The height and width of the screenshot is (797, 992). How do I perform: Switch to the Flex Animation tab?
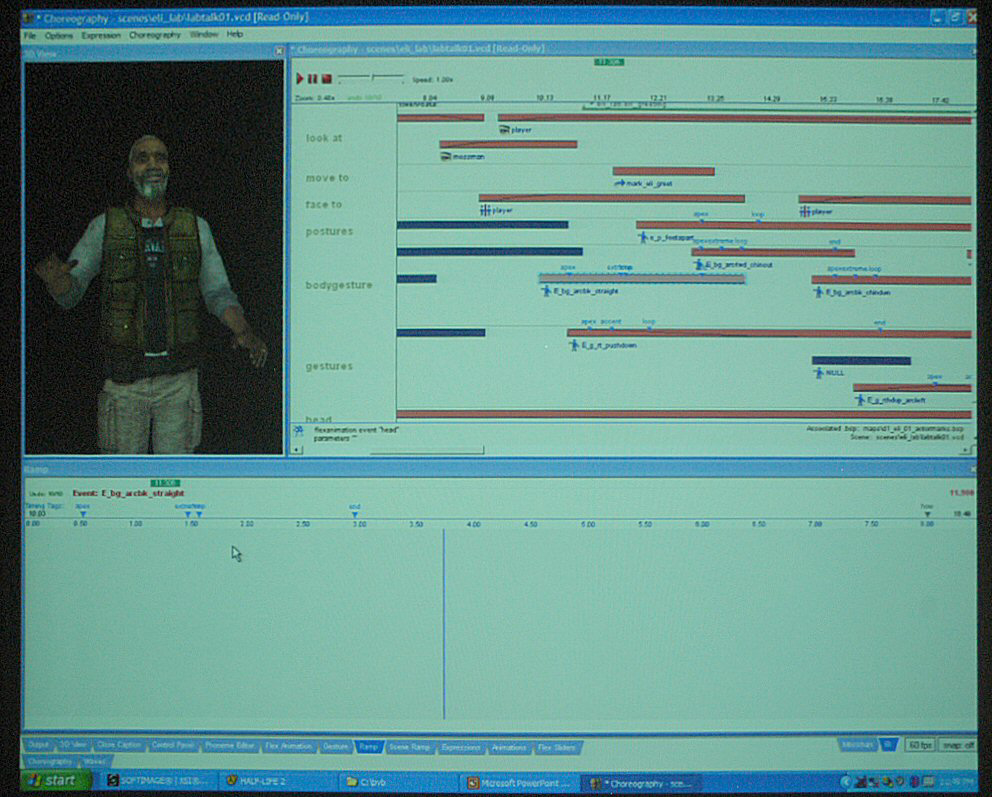coord(288,746)
